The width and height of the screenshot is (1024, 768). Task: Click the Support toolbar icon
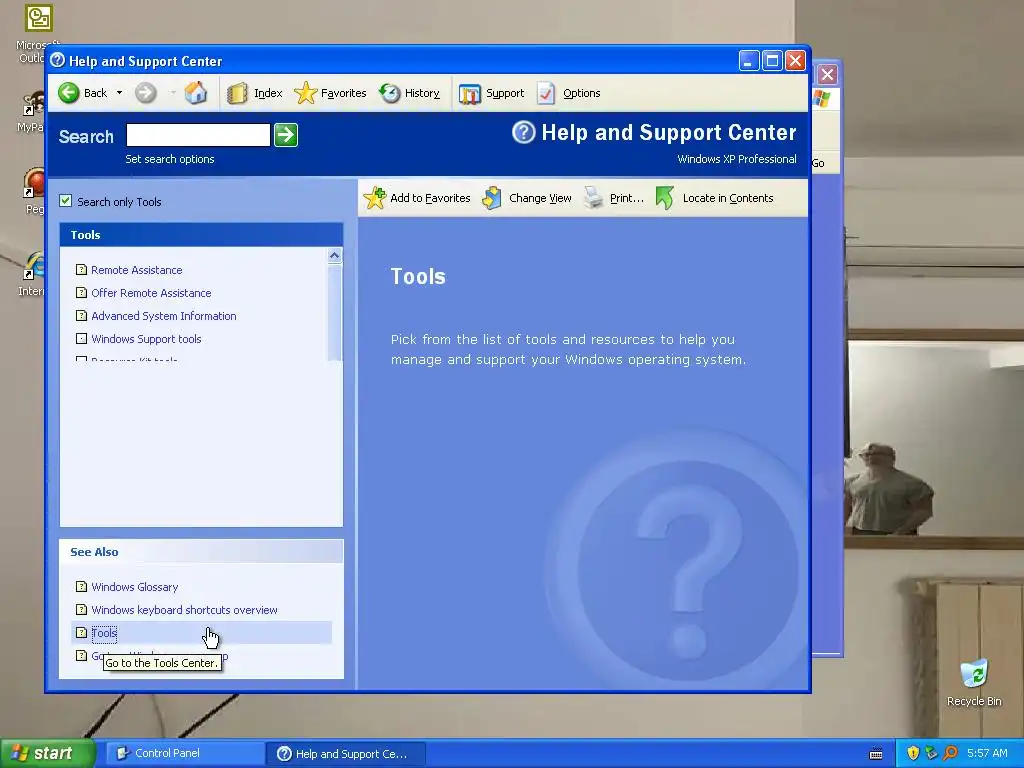click(x=470, y=94)
